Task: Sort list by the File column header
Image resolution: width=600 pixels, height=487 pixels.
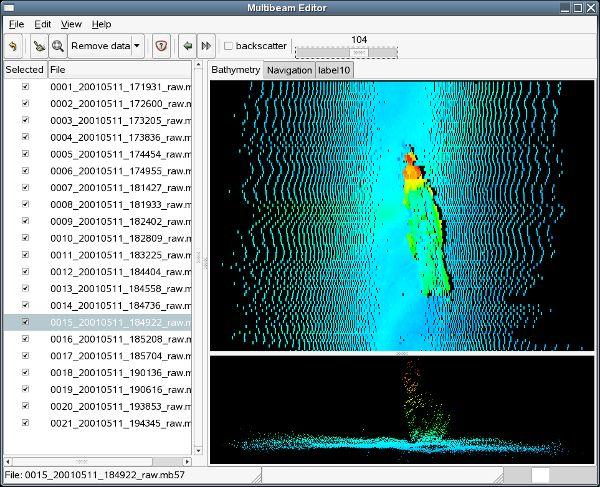Action: (118, 70)
